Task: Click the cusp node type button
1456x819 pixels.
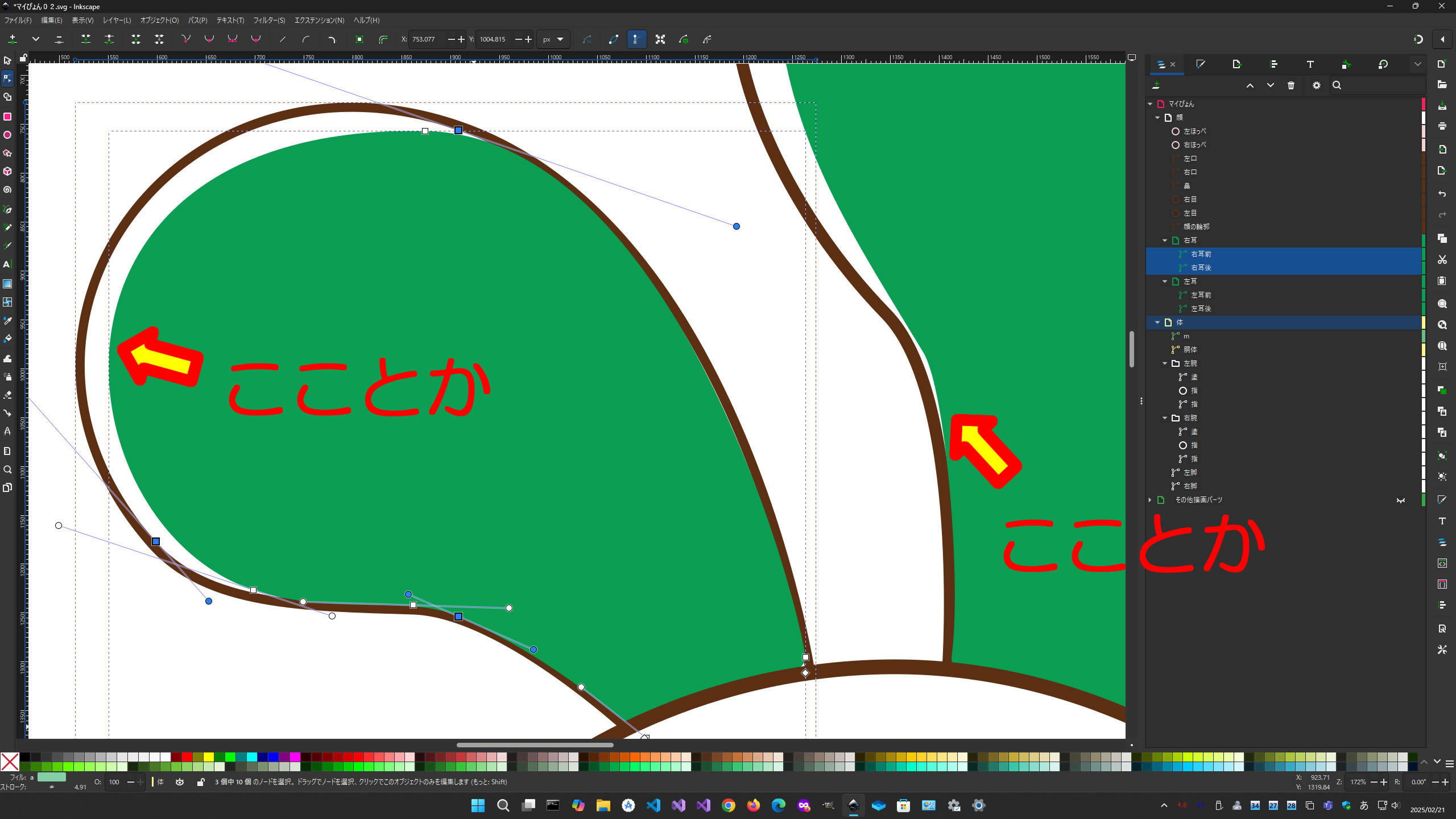Action: 186,39
